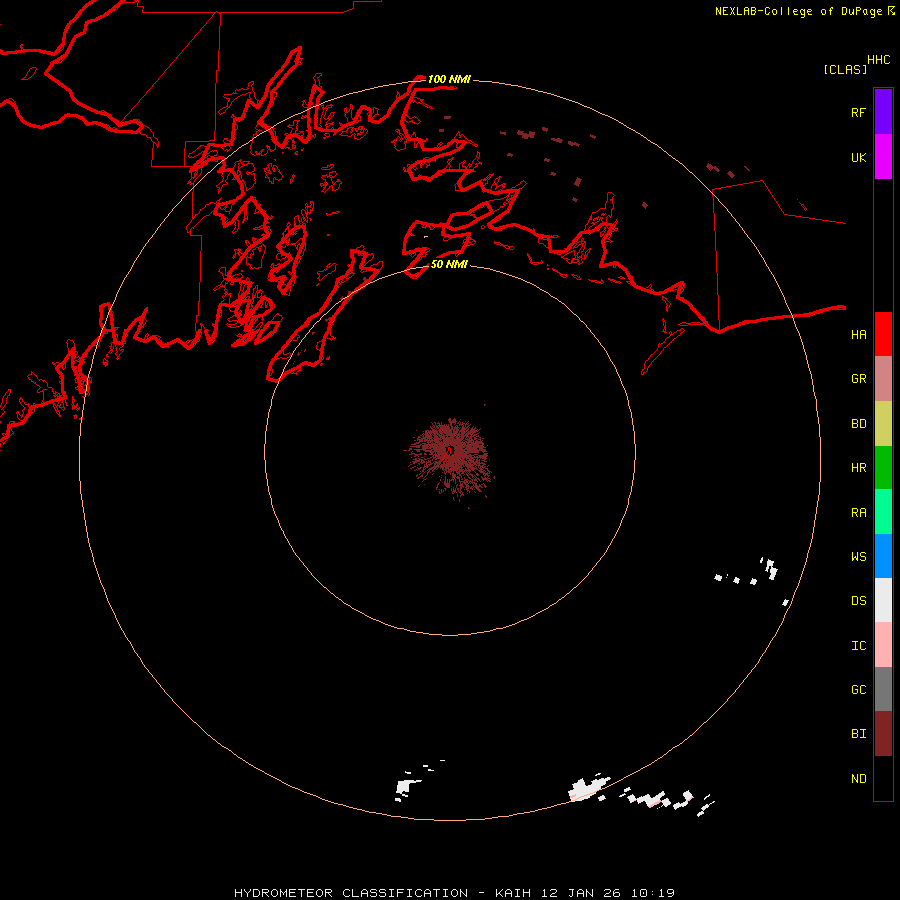The image size is (900, 900).
Task: Click the 100 NMI range ring label
Action: 449,79
